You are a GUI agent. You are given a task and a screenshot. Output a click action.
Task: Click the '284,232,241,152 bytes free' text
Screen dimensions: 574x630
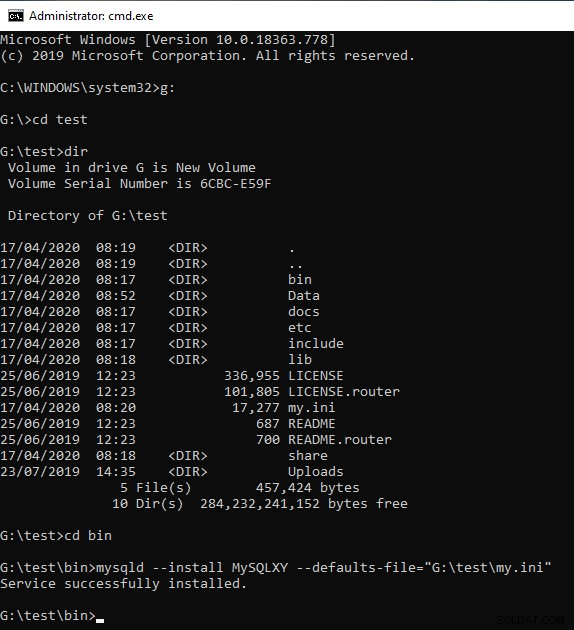pyautogui.click(x=304, y=504)
